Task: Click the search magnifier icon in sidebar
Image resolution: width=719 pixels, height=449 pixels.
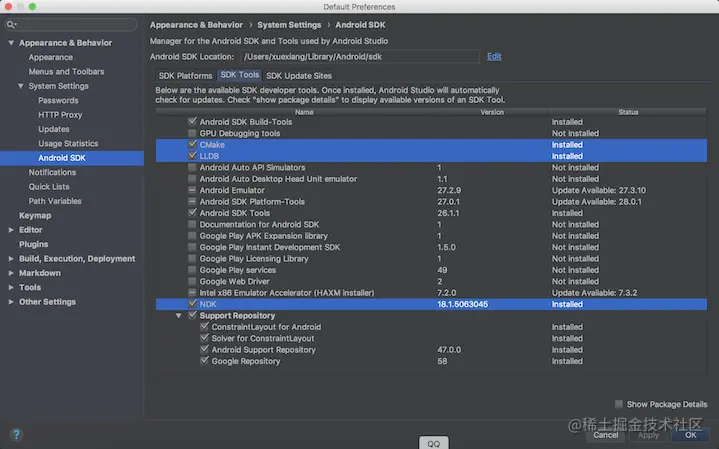Action: pyautogui.click(x=11, y=24)
